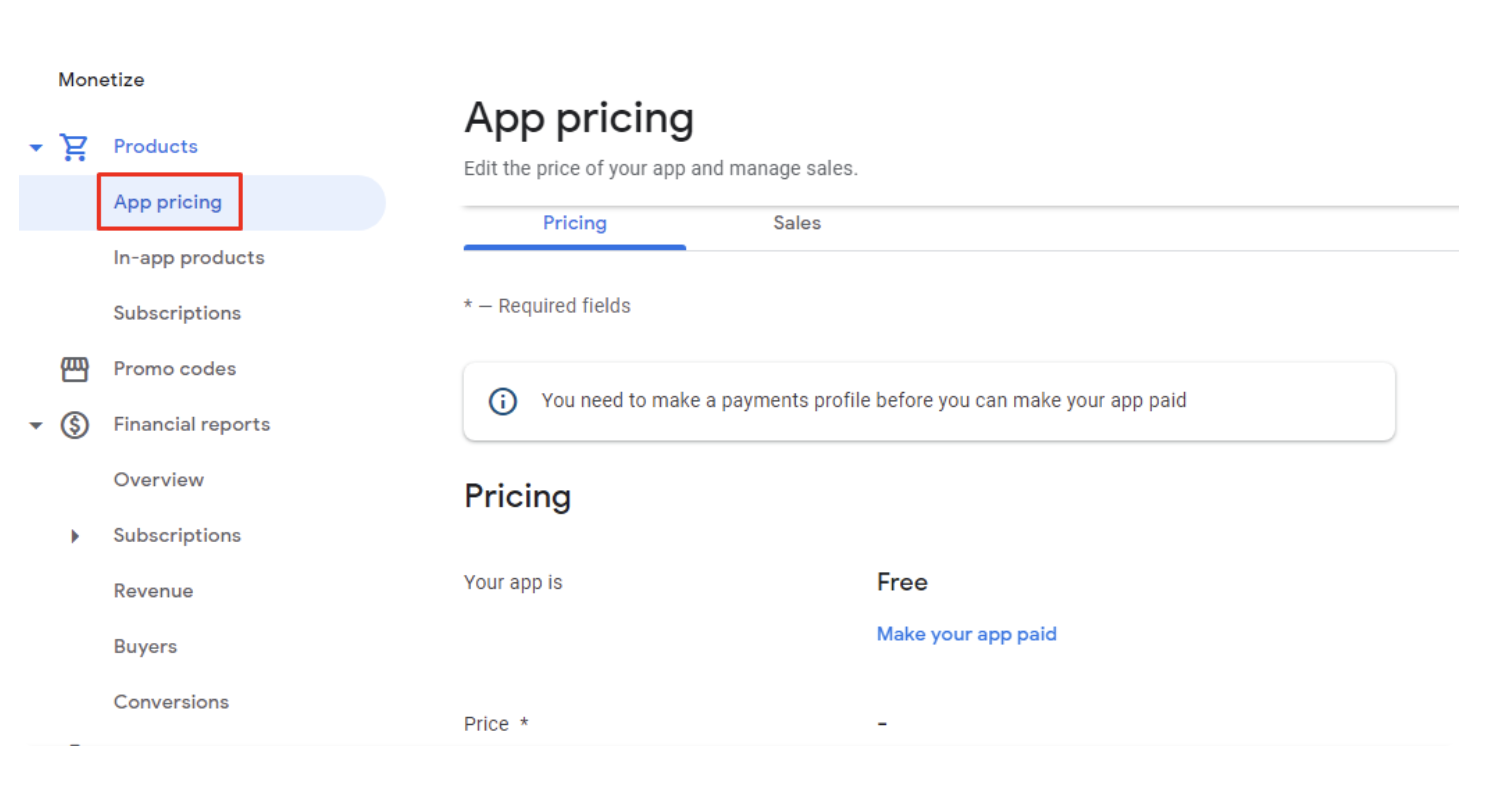Open the Revenue report

pos(153,591)
